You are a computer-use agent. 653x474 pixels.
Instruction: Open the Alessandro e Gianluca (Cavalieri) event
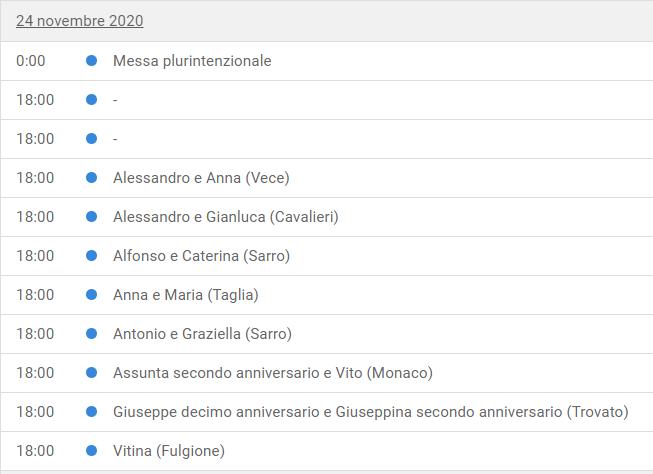[226, 217]
